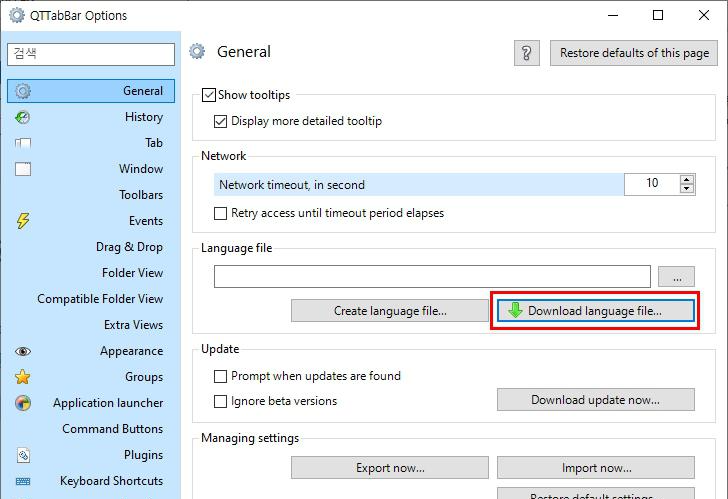Screen dimensions: 728x499
Task: Click the History clock icon in sidebar
Action: tap(23, 117)
